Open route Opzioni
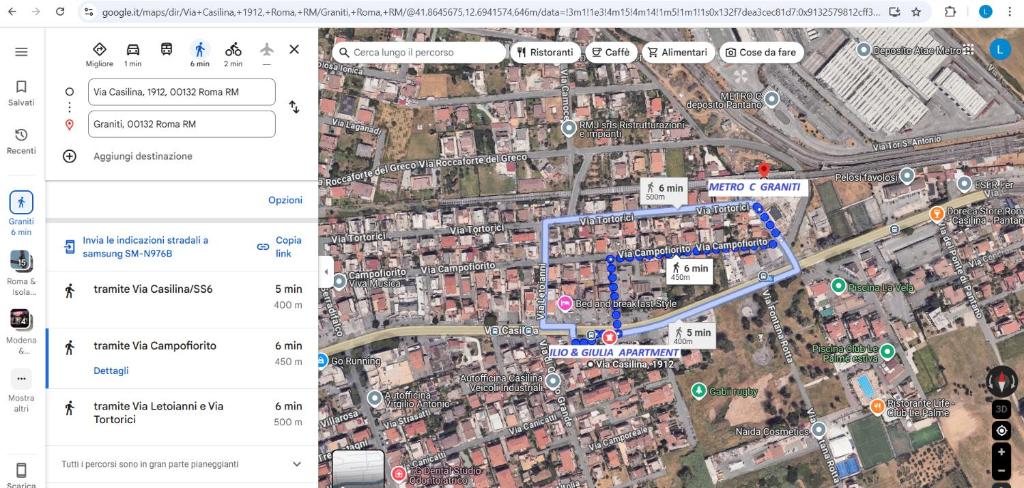1024x488 pixels. [285, 200]
